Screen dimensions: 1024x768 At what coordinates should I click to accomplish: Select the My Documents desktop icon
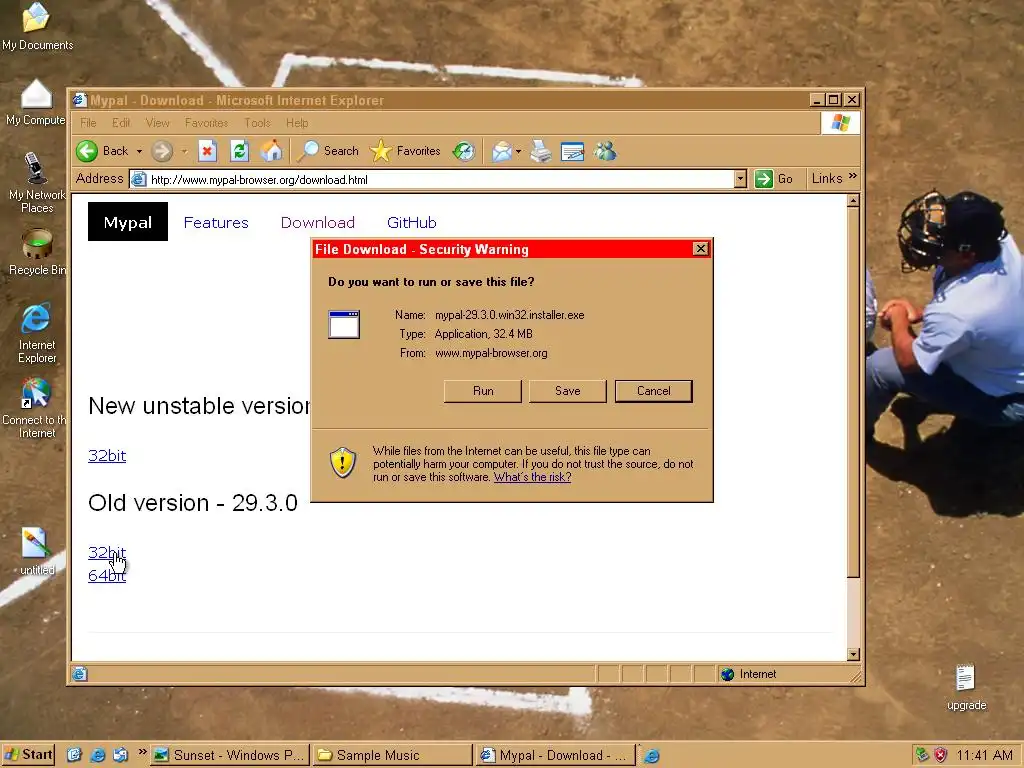coord(37,18)
